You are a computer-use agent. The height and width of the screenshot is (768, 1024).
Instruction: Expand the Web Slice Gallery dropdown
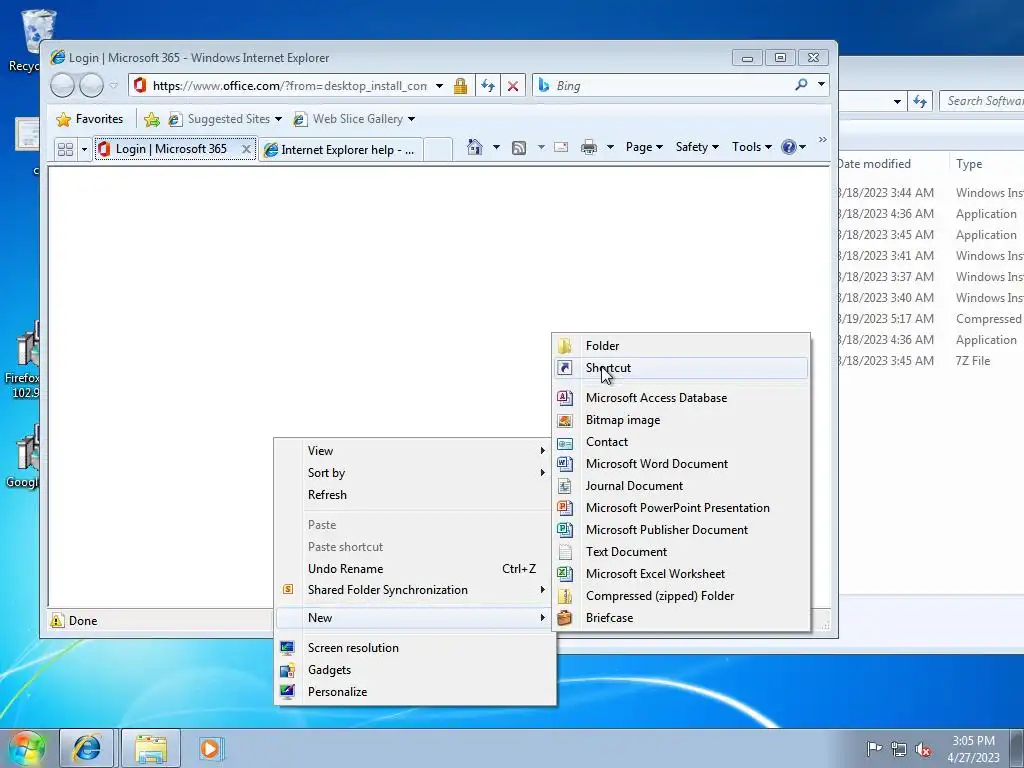411,119
